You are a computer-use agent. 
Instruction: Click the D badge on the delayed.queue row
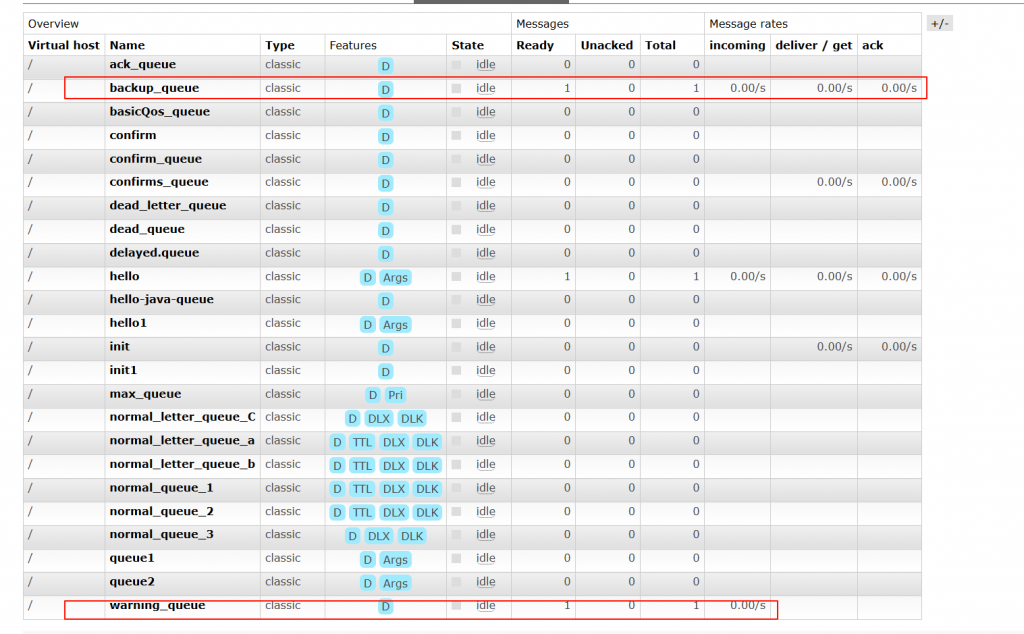point(385,254)
